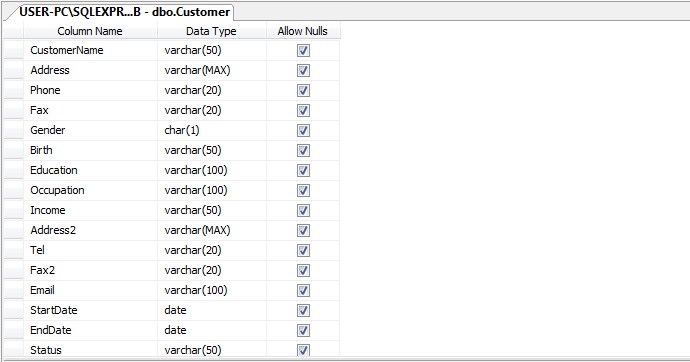Open the EndDate date type cell
The image size is (690, 362).
(x=212, y=330)
